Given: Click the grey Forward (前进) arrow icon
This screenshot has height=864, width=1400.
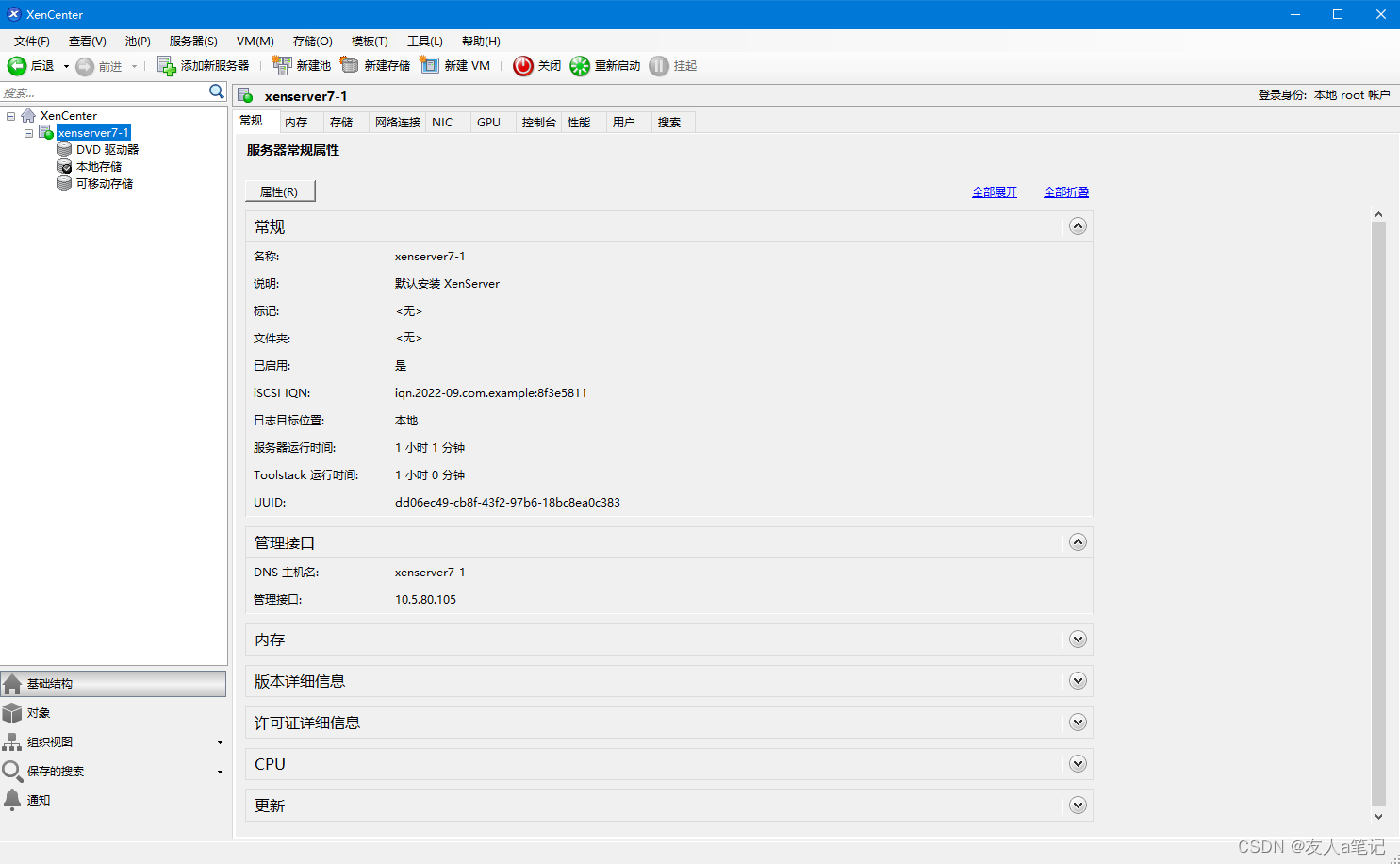Looking at the screenshot, I should 85,67.
